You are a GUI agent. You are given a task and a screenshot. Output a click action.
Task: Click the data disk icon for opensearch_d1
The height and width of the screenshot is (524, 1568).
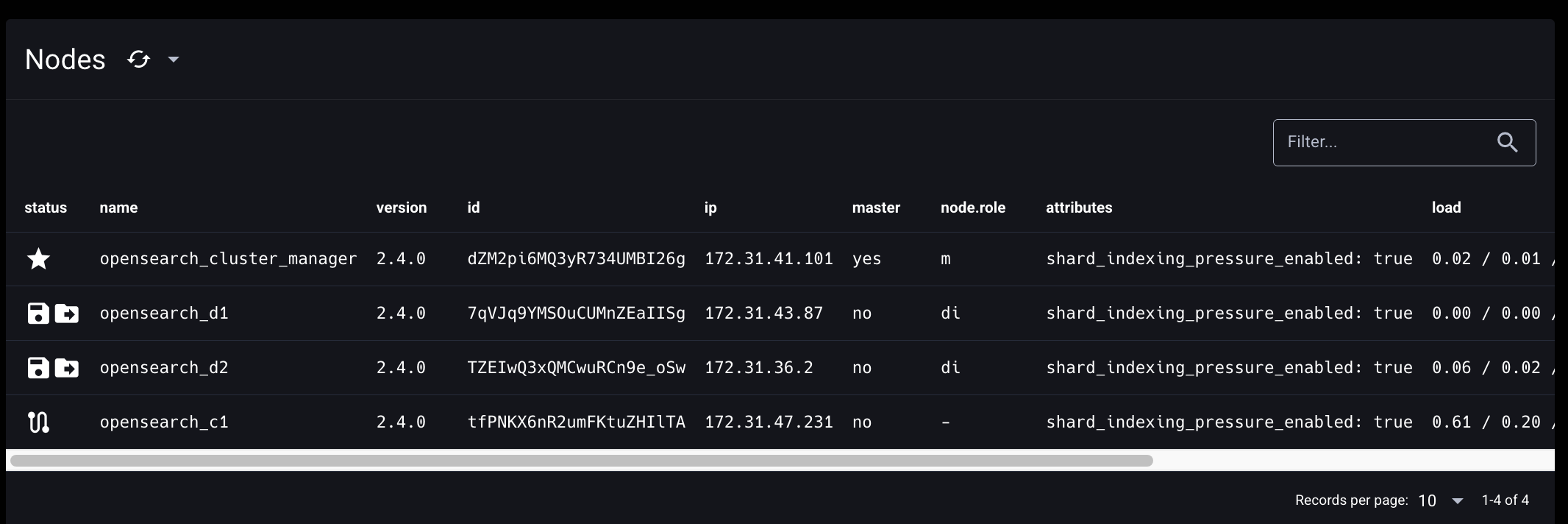(x=38, y=314)
